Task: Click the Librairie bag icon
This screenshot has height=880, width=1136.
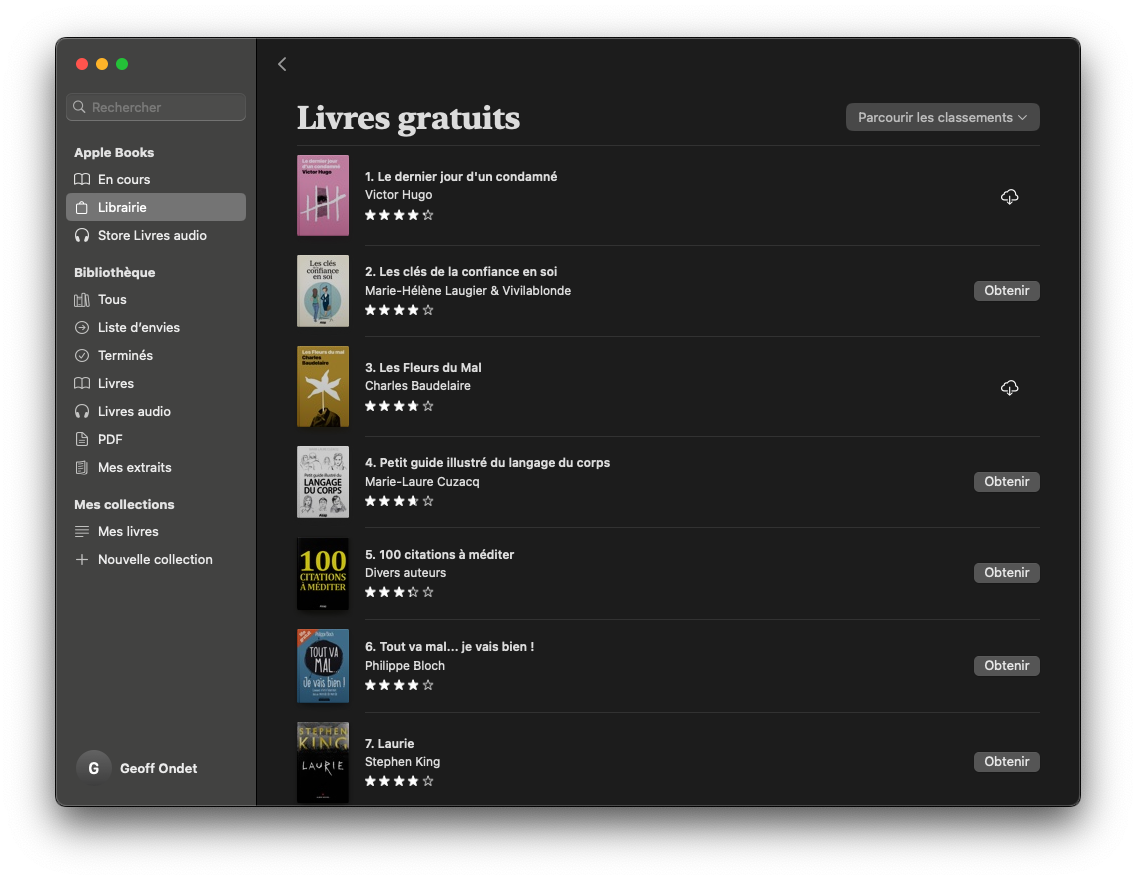Action: pyautogui.click(x=82, y=207)
